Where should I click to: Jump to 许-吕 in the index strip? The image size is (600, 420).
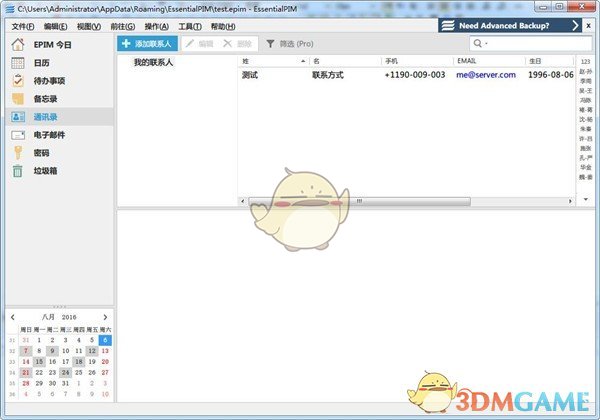[x=585, y=138]
